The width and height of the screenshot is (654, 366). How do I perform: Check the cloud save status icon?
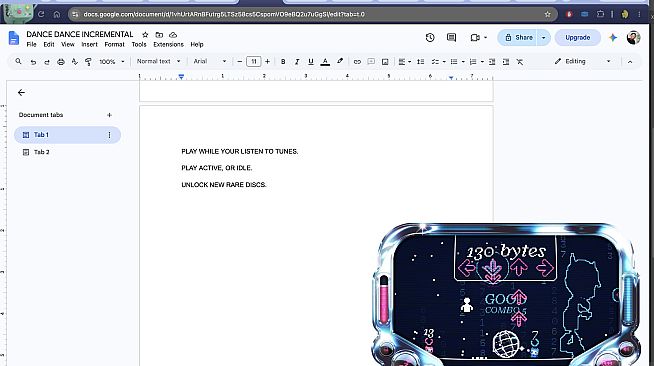pos(173,35)
